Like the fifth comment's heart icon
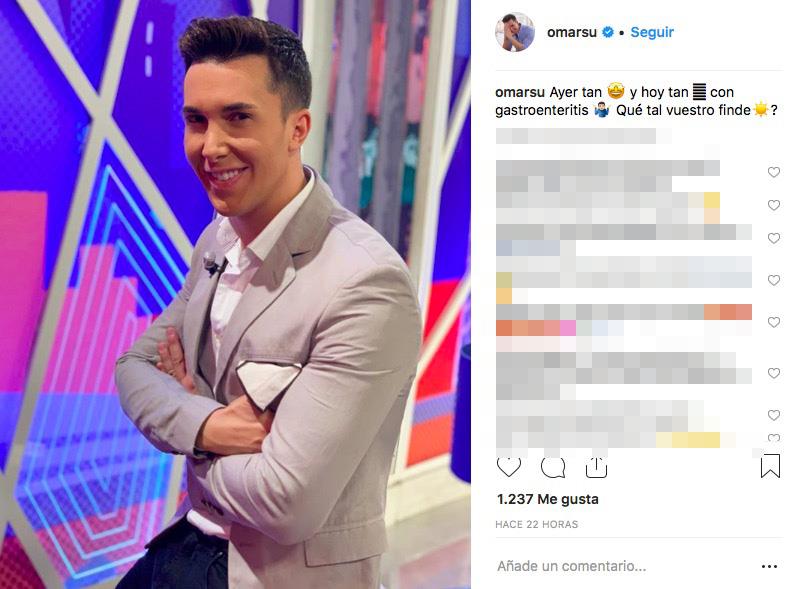The image size is (796, 589). pos(774,322)
